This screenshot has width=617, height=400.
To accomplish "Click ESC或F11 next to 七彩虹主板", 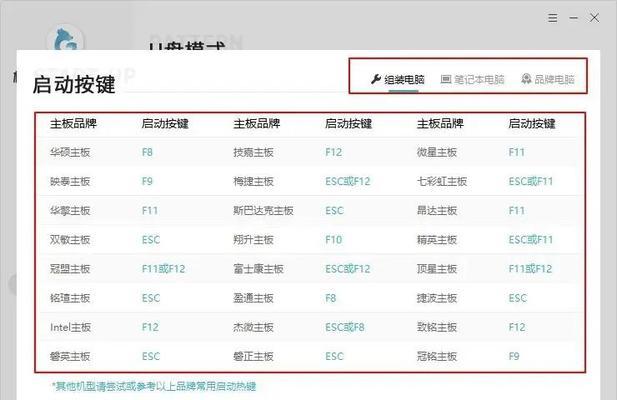I will click(x=531, y=181).
